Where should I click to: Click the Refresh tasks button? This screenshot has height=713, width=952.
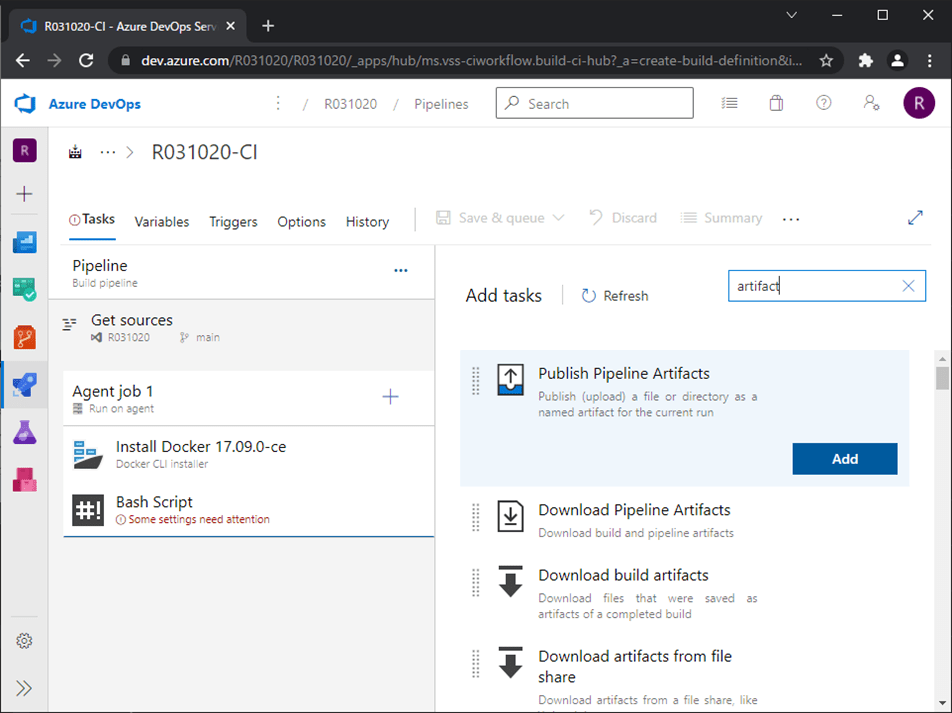tap(614, 296)
